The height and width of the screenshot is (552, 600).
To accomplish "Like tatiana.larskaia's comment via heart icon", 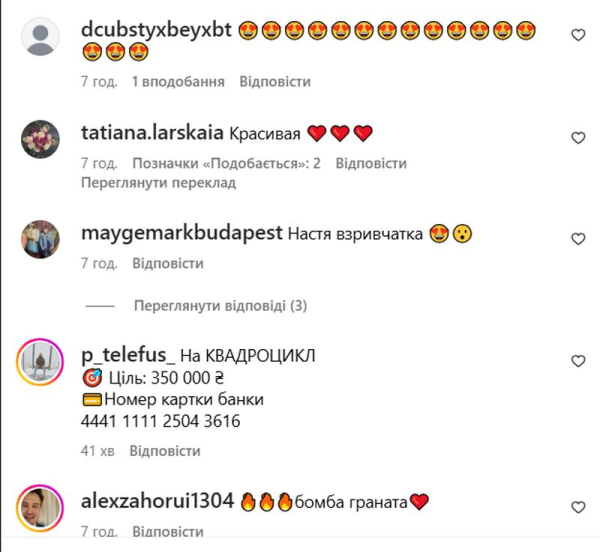I will (x=578, y=138).
